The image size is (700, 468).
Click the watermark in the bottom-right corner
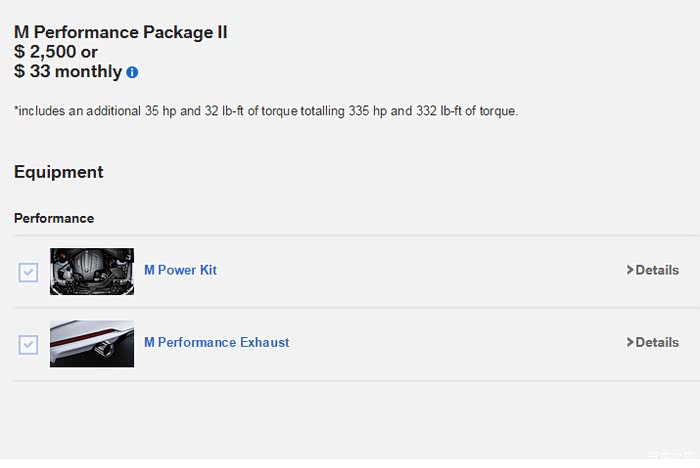[672, 458]
